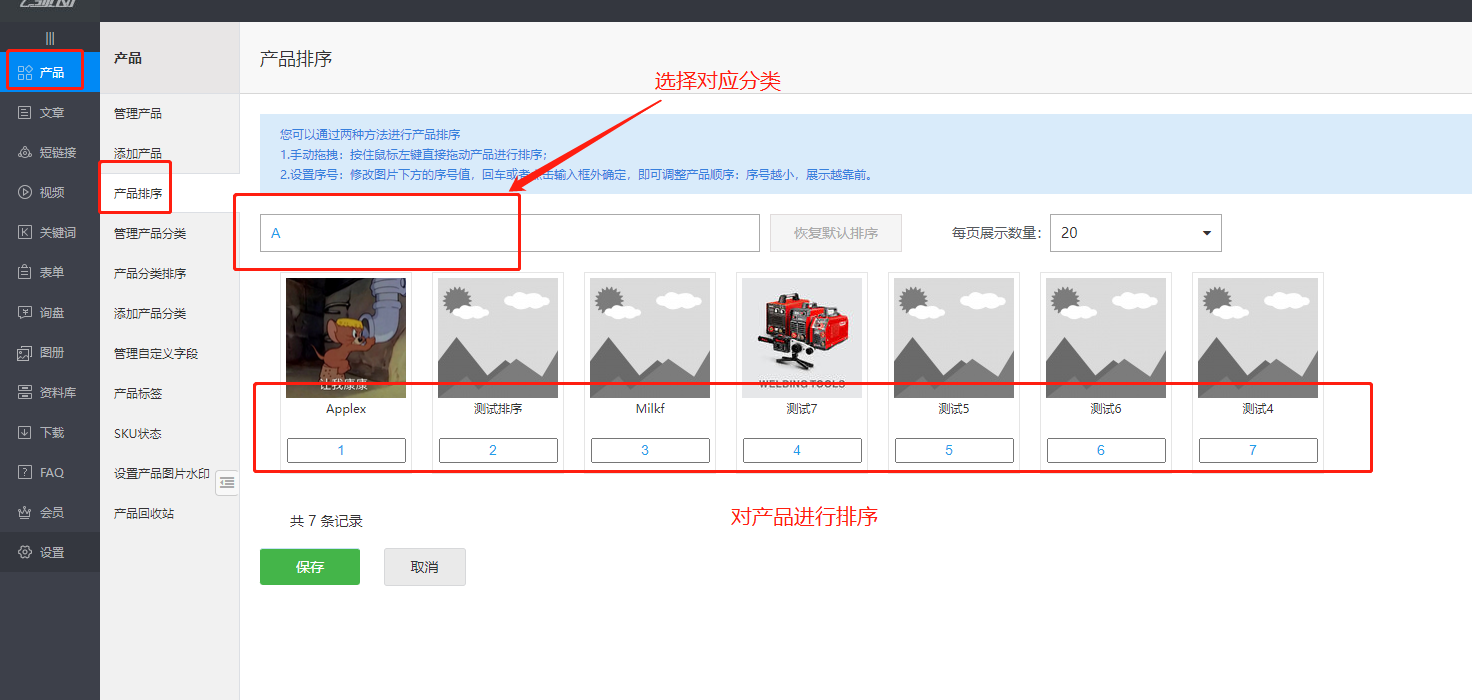This screenshot has width=1472, height=700.
Task: Click the 产品 icon in the left sidebar
Action: [x=26, y=72]
